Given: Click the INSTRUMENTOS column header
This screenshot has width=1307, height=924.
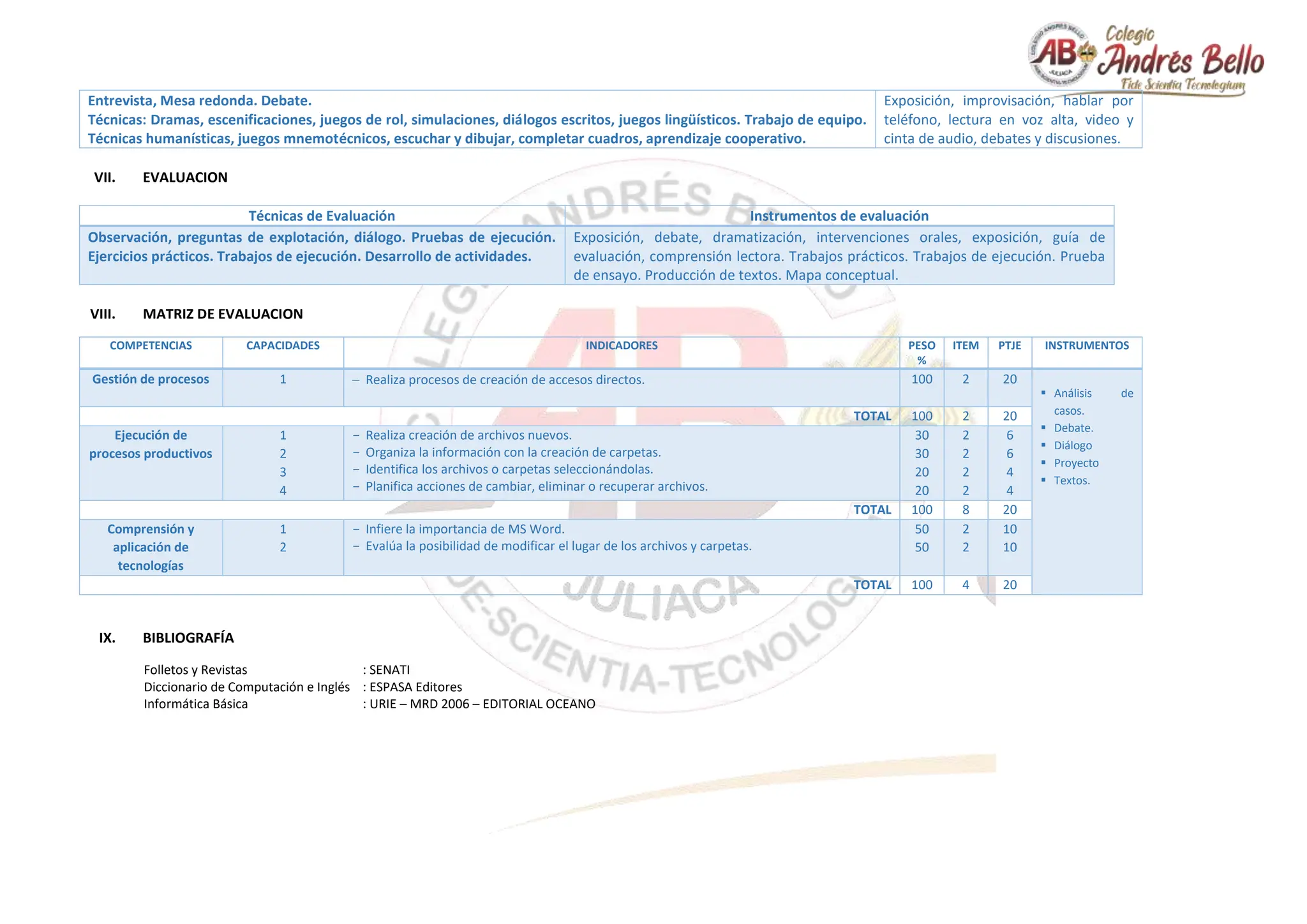Looking at the screenshot, I should click(1086, 345).
